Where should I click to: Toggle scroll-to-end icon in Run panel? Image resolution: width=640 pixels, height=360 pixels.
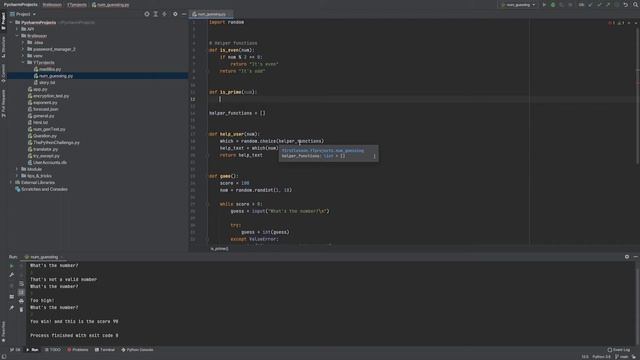pos(21,292)
